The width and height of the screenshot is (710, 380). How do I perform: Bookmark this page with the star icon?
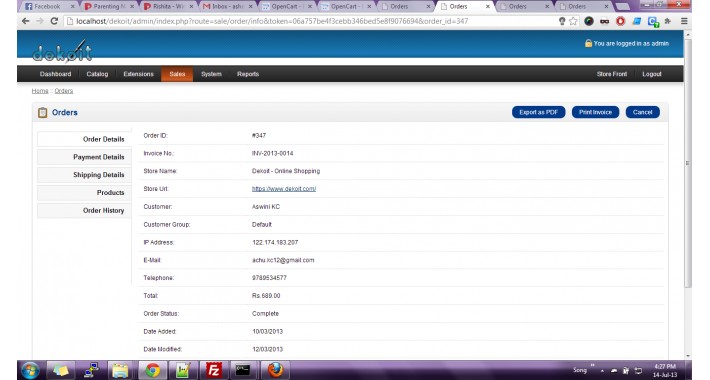[573, 21]
